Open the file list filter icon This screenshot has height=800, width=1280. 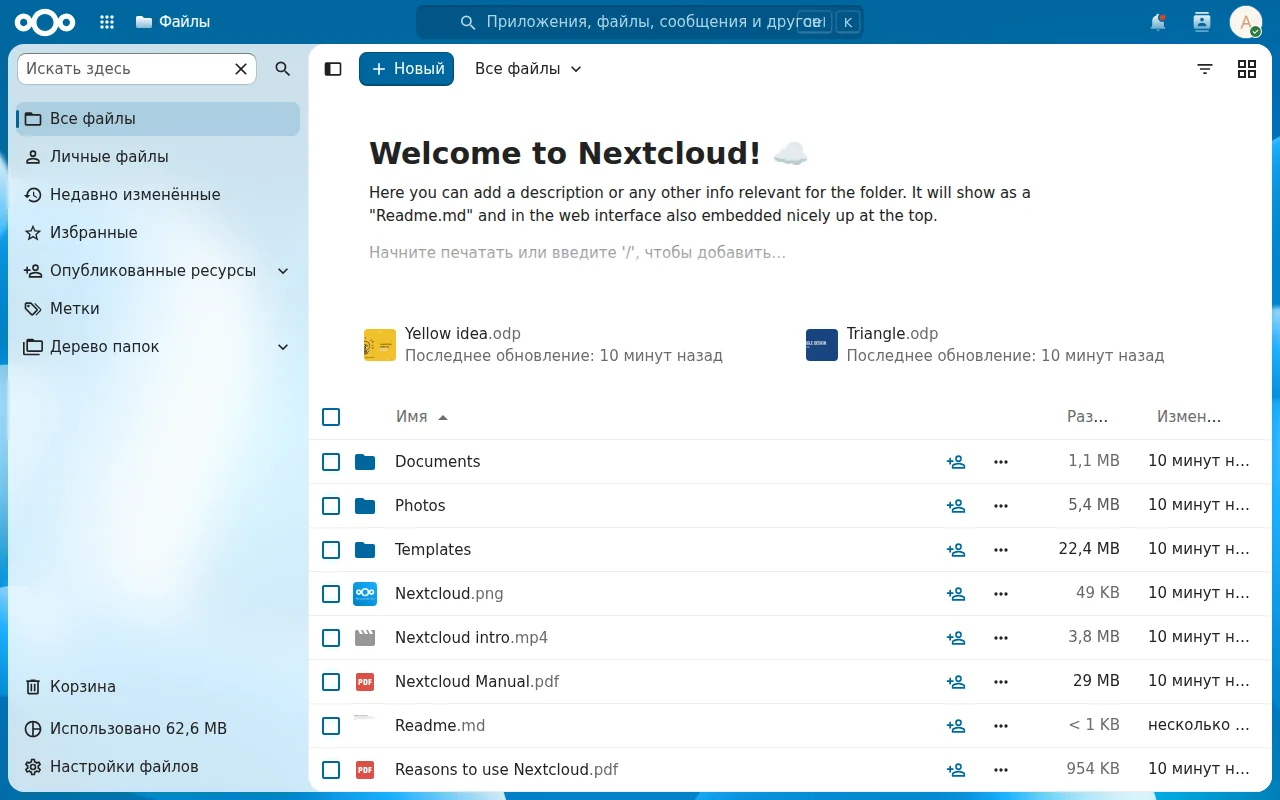pyautogui.click(x=1205, y=69)
